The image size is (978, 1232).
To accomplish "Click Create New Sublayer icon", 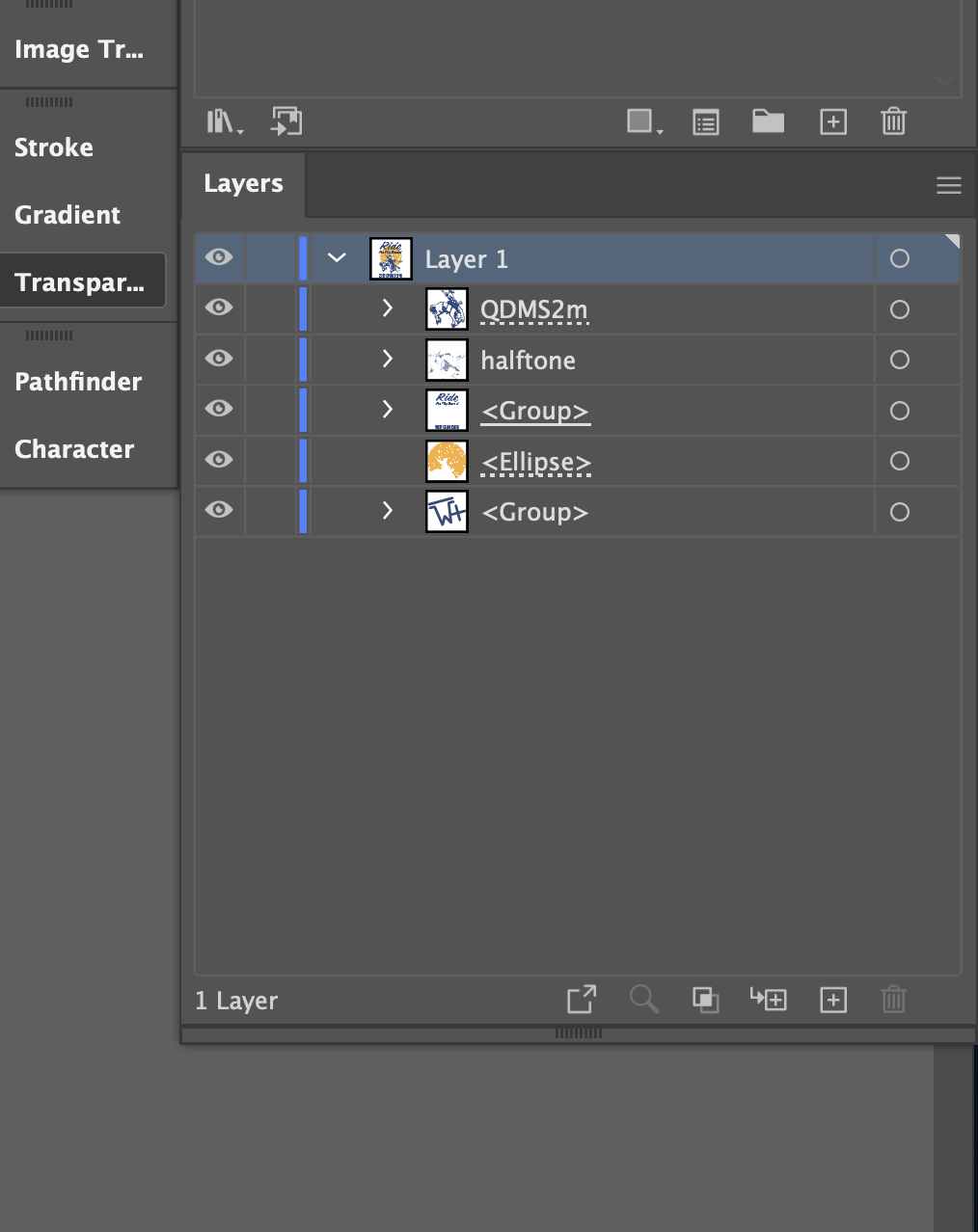I will pos(769,1000).
